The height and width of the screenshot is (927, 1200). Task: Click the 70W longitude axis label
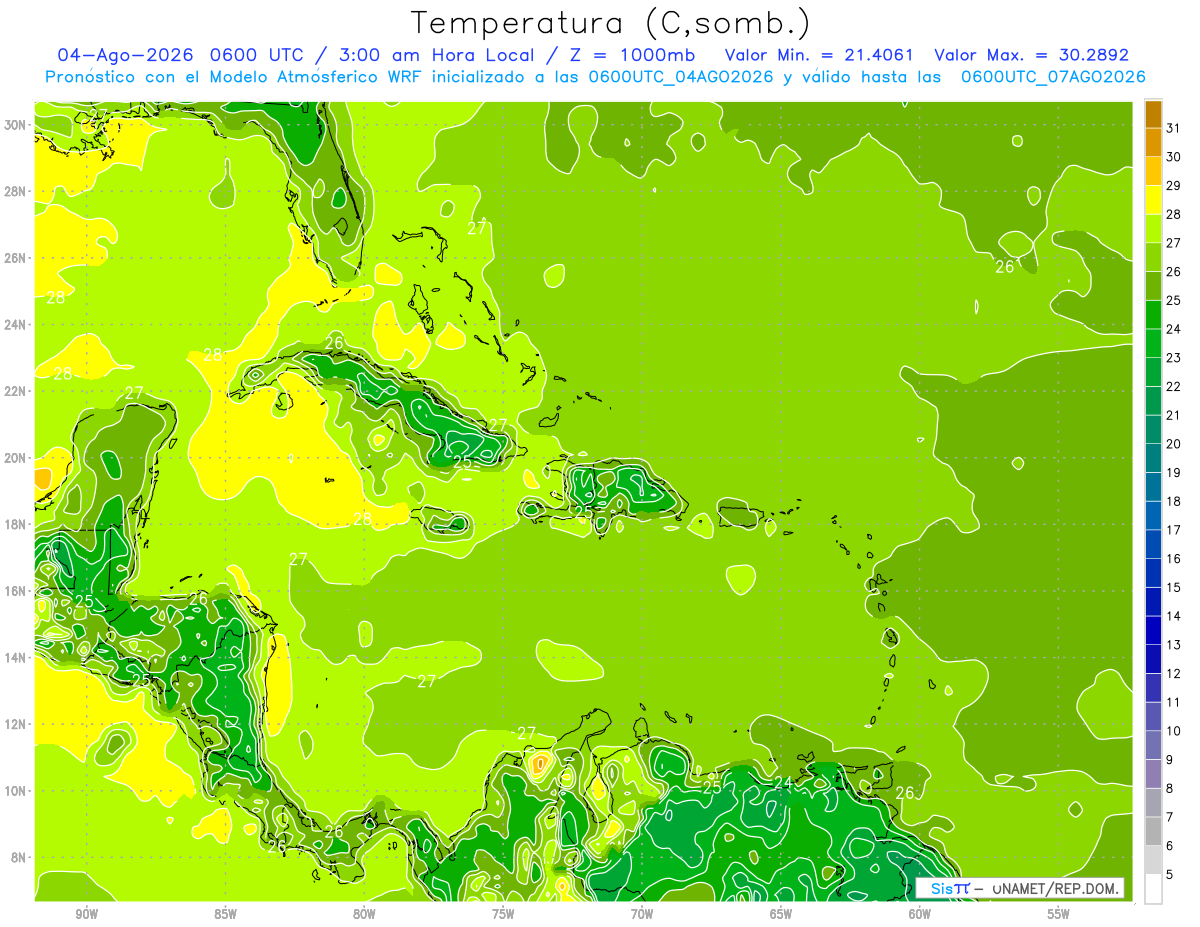[642, 915]
